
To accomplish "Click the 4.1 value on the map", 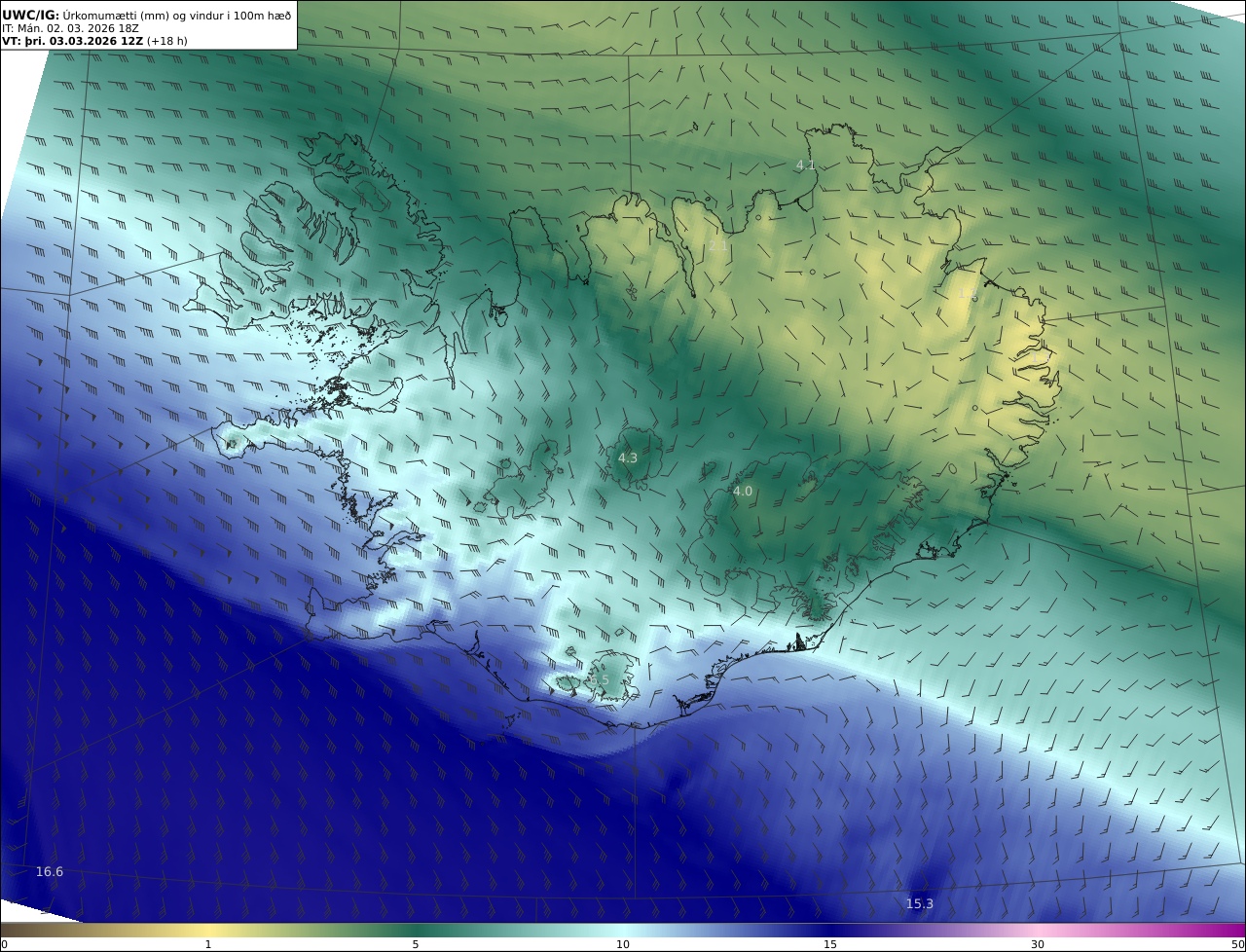I will pyautogui.click(x=806, y=165).
